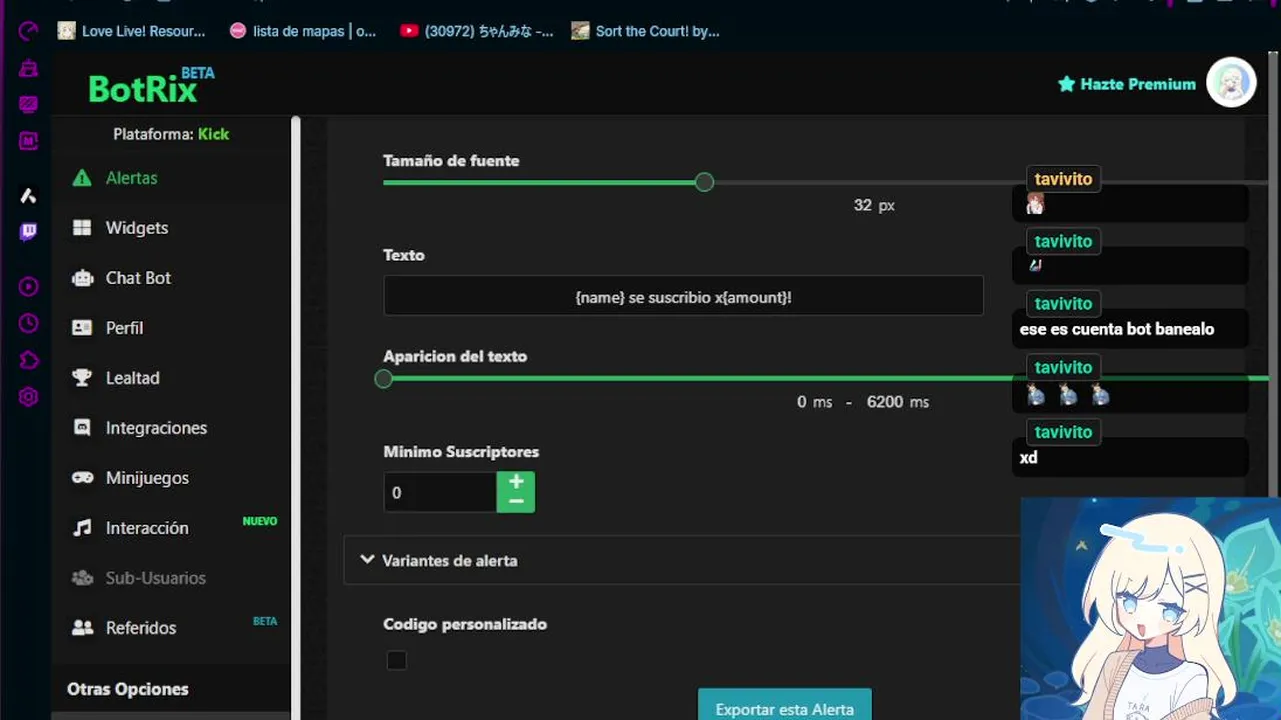This screenshot has width=1281, height=720.
Task: Click the Hazte Premium star icon
Action: [1066, 84]
